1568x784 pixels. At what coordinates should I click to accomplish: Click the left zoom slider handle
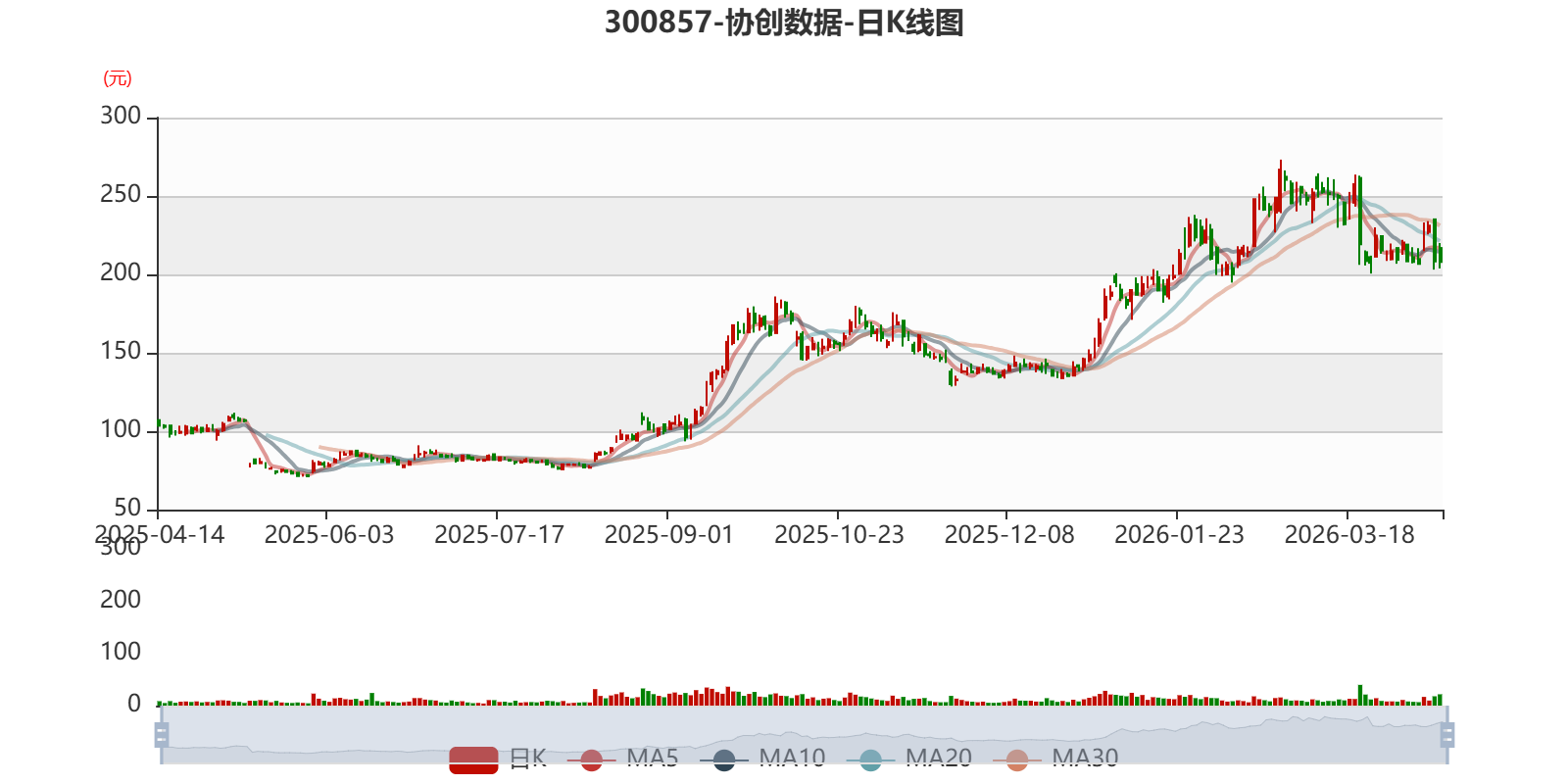pos(162,734)
